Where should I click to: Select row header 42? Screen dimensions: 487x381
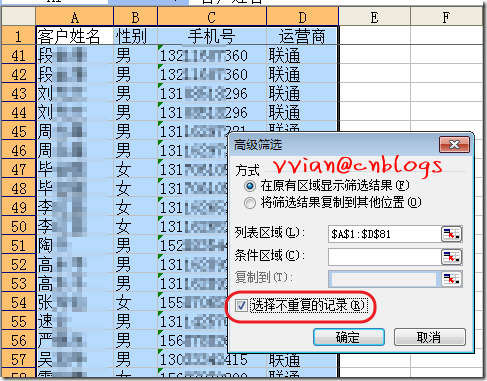(x=19, y=74)
